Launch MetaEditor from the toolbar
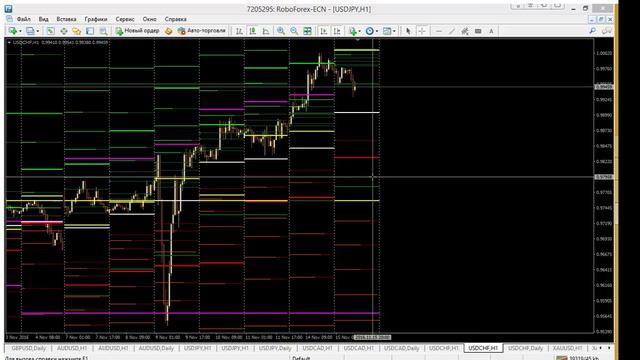Image resolution: width=640 pixels, height=360 pixels. [169, 31]
